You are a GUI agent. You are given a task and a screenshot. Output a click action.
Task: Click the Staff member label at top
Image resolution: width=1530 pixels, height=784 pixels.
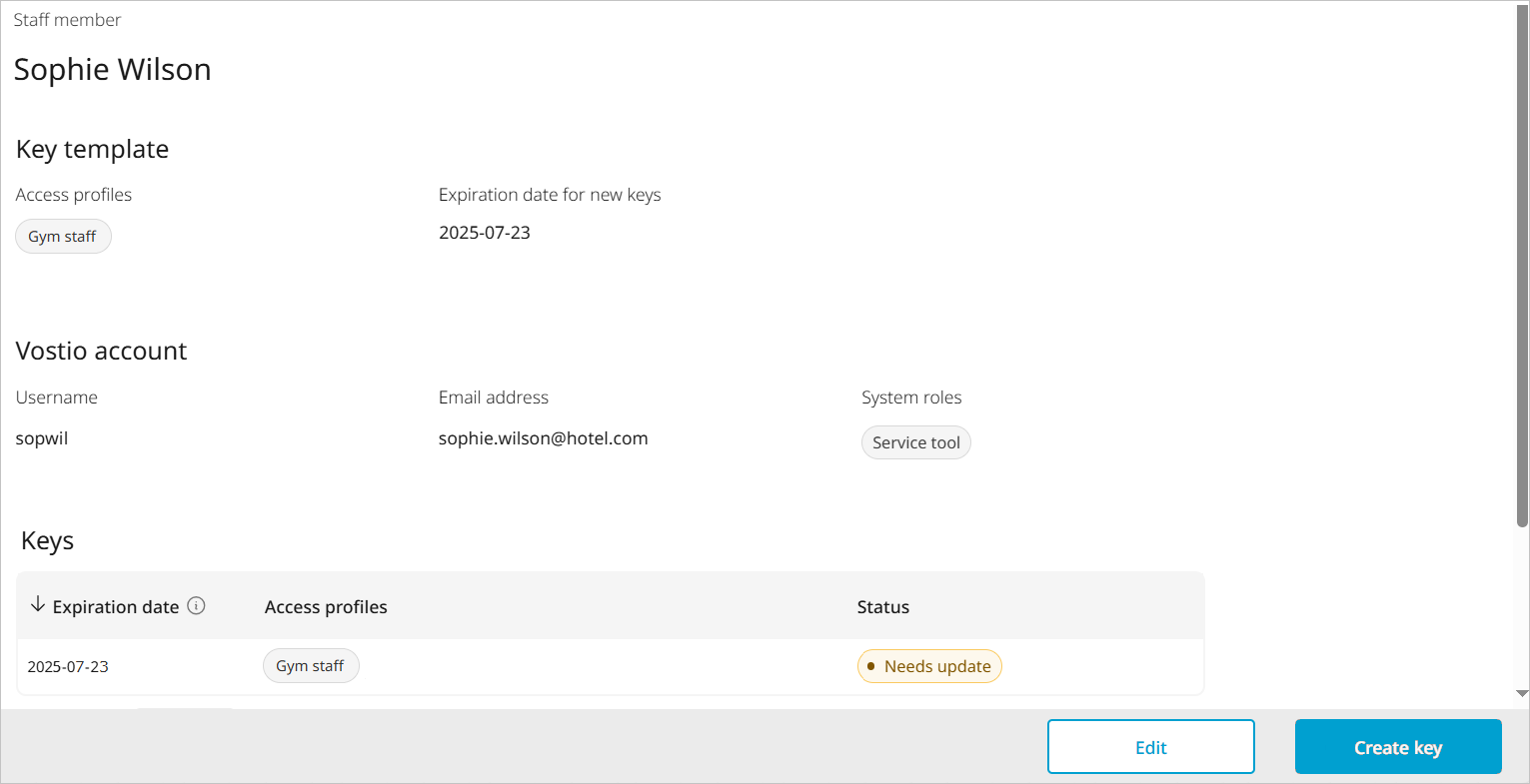click(x=67, y=20)
